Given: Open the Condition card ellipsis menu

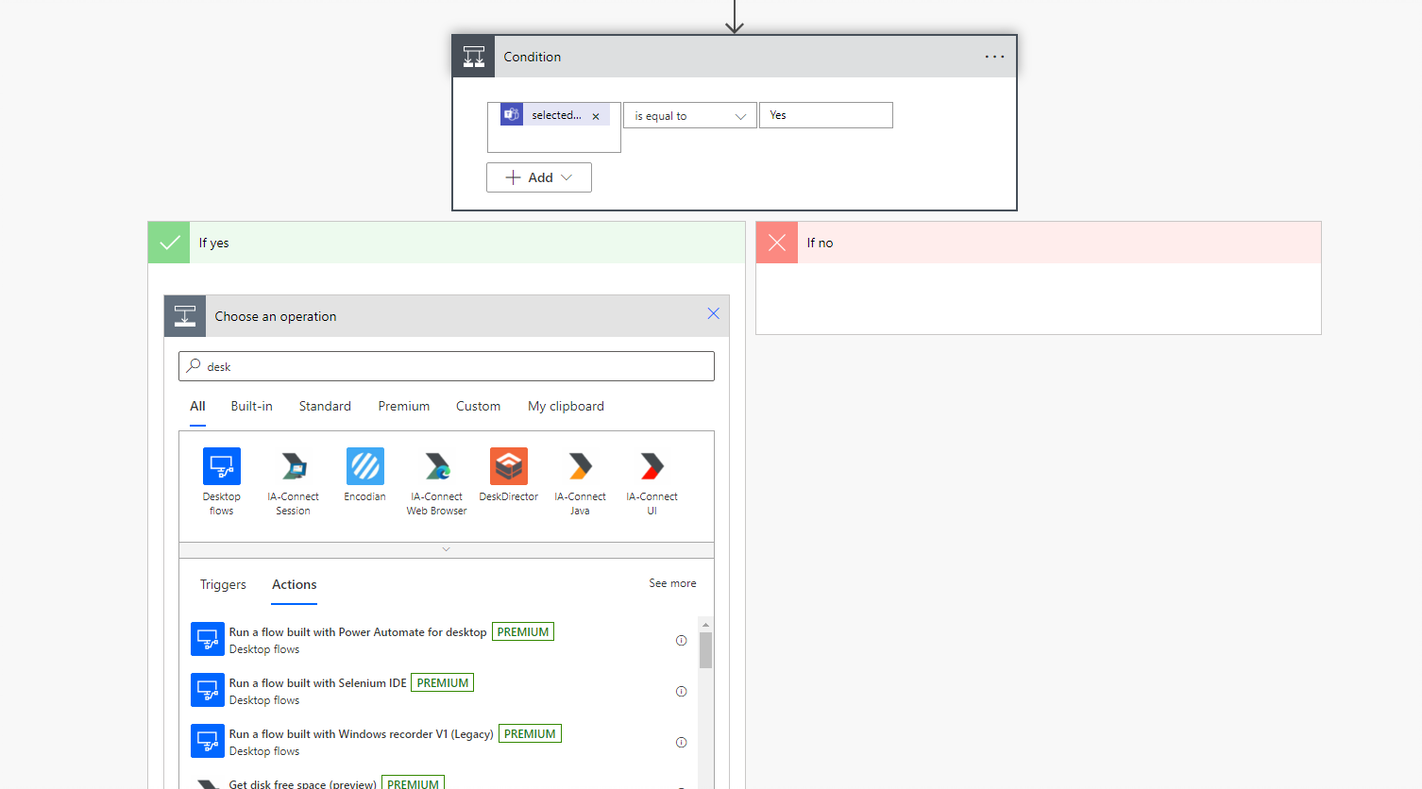Looking at the screenshot, I should (994, 57).
